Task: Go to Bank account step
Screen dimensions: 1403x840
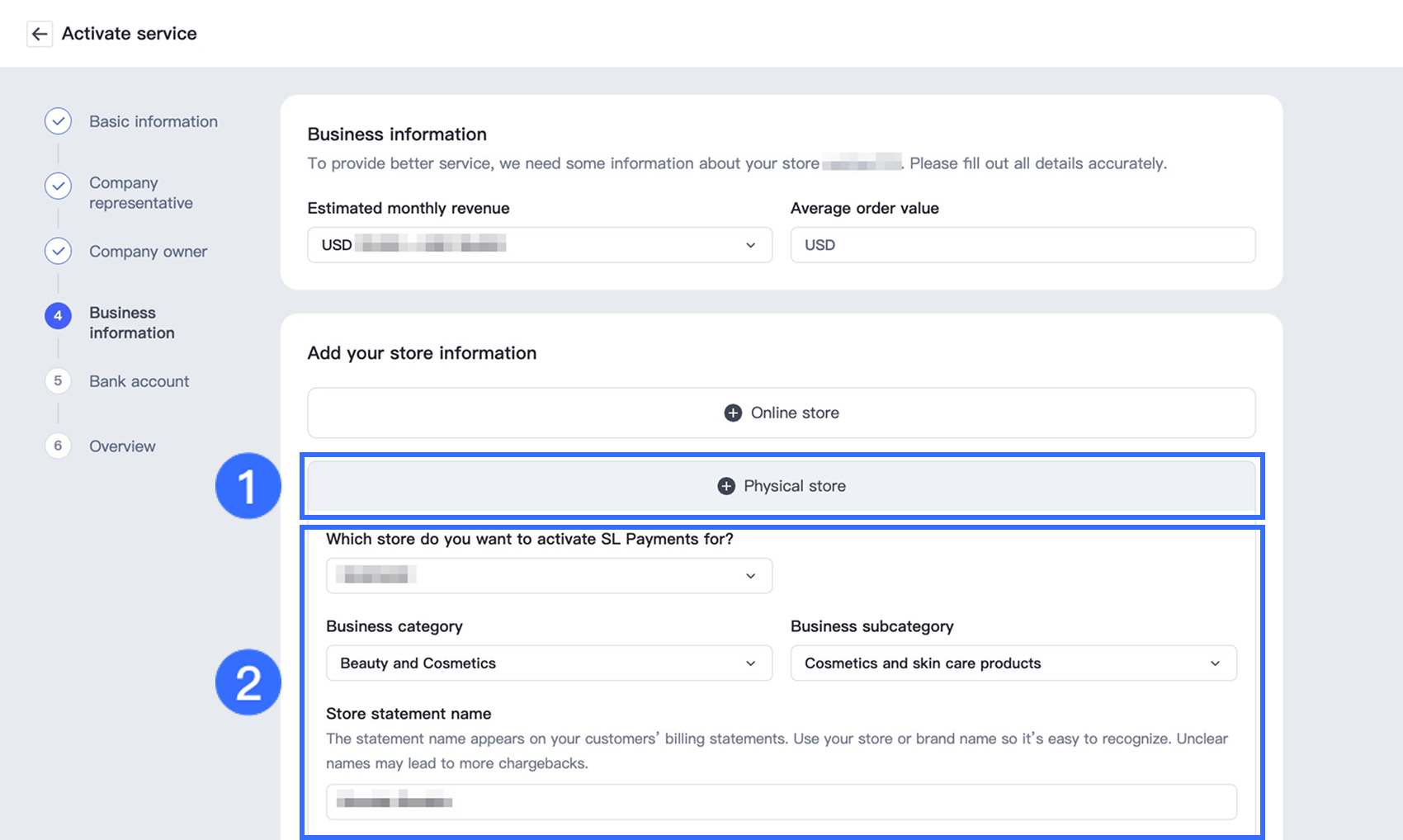Action: pos(139,381)
